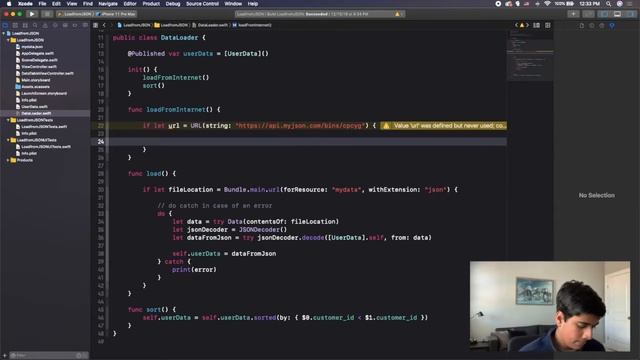Open the File menu
The image size is (640, 360).
click(x=42, y=4)
